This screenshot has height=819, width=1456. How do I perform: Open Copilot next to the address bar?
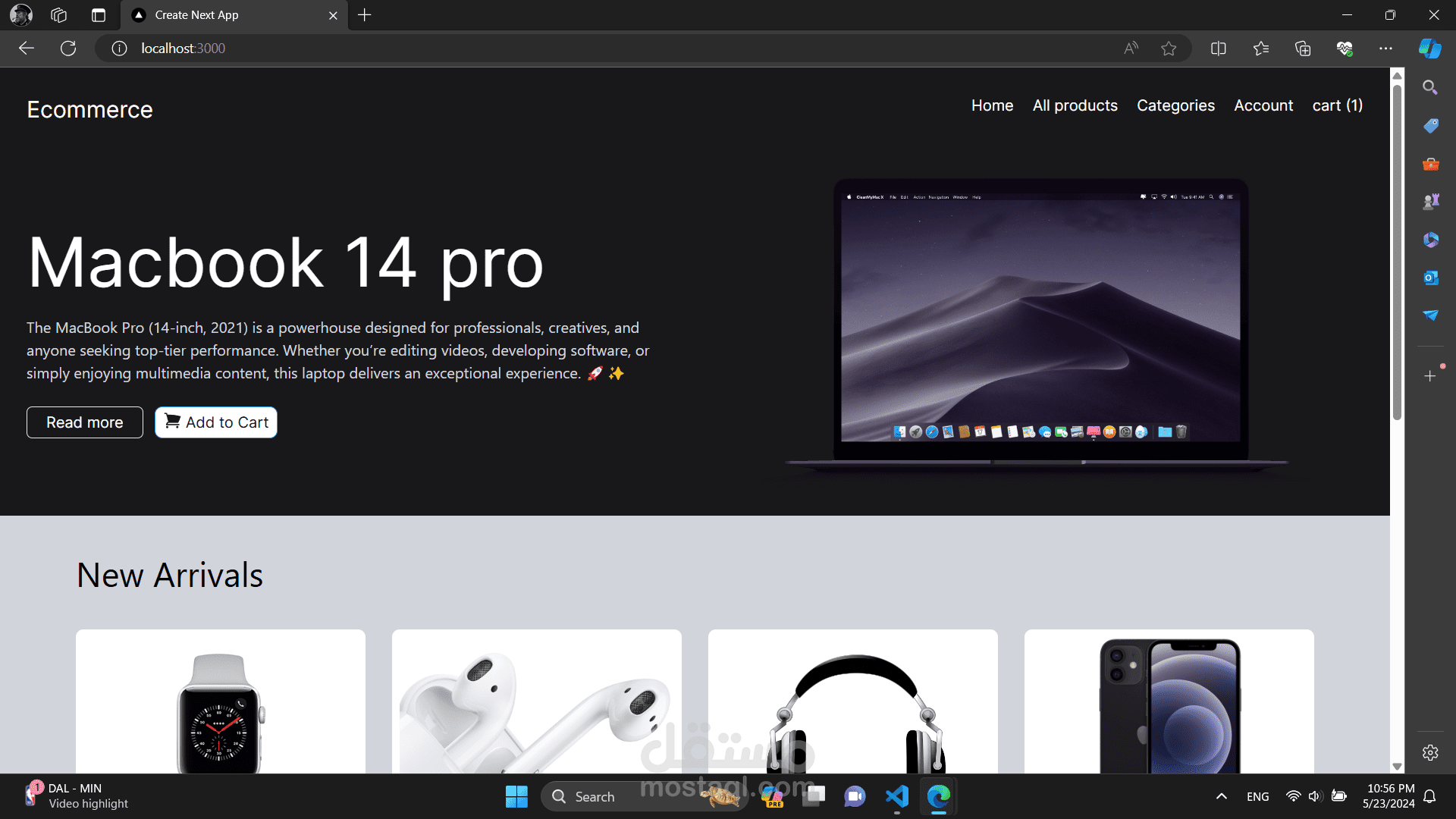[x=1429, y=48]
